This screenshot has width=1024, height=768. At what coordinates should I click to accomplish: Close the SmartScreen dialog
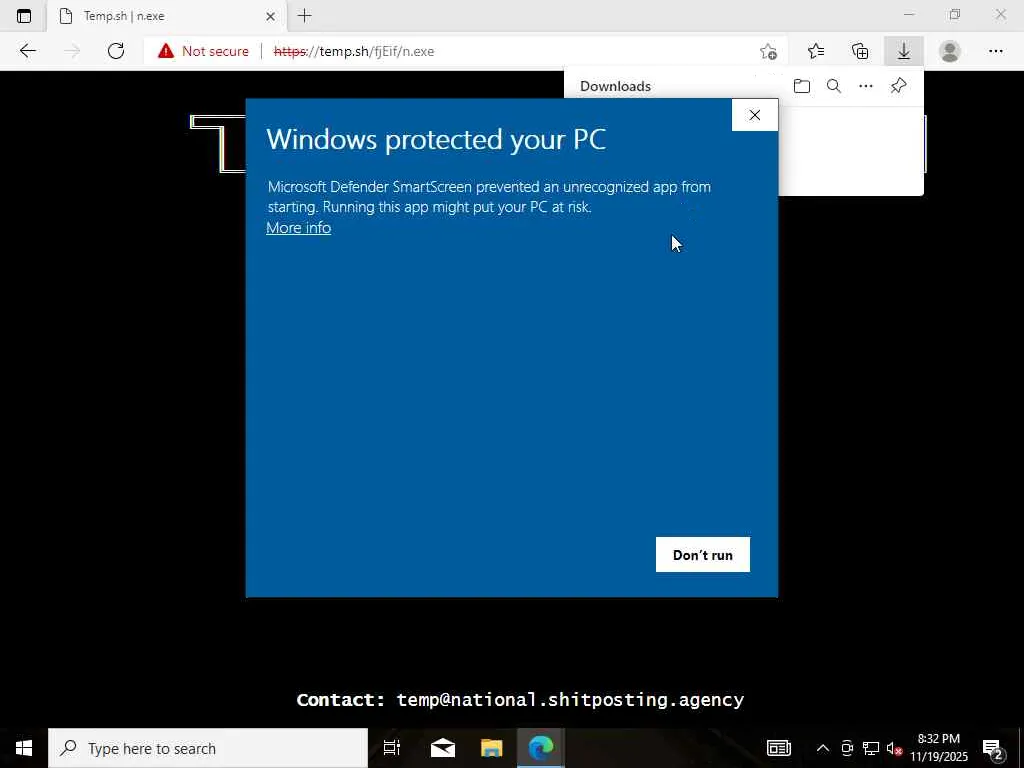(x=754, y=115)
